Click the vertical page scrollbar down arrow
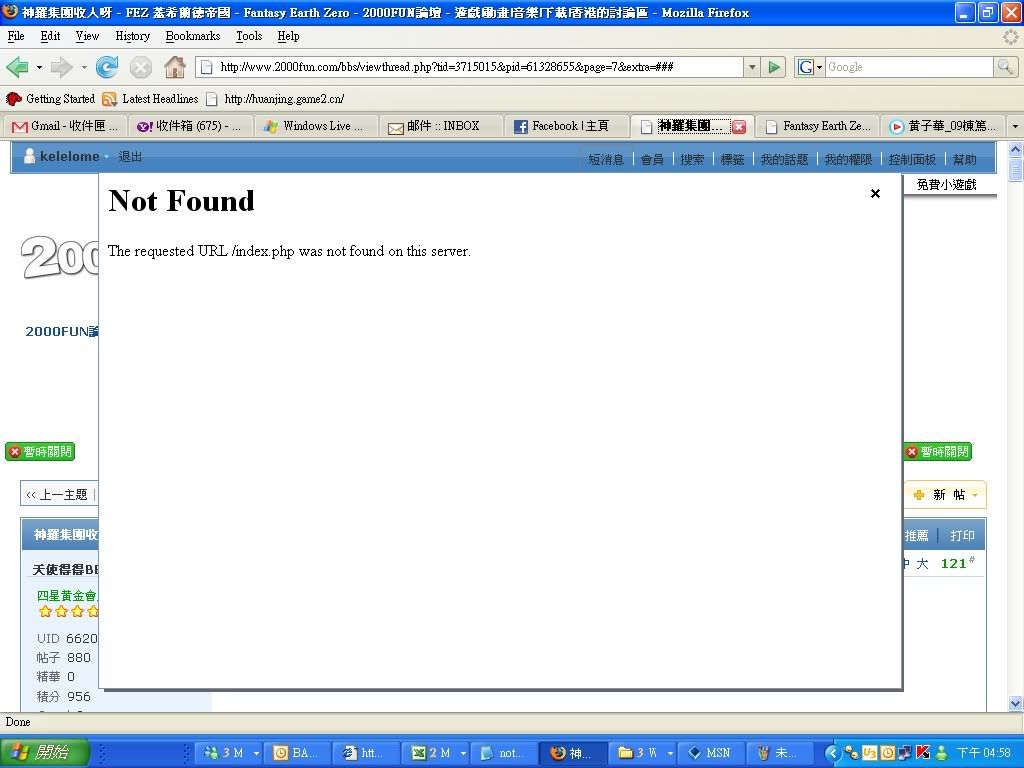Screen dimensions: 1024x768 (x=1015, y=704)
